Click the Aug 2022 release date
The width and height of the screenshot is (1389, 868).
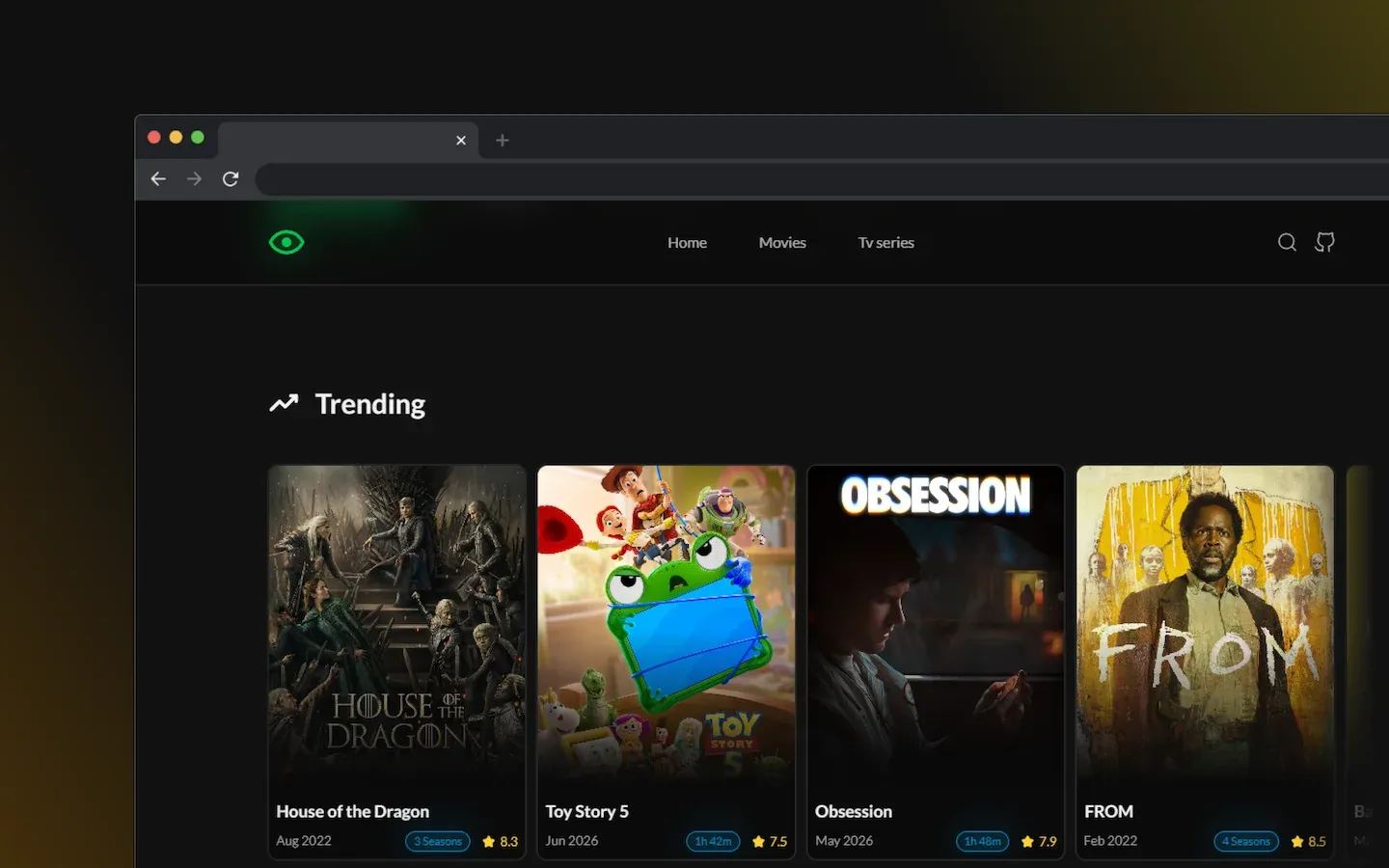point(304,841)
